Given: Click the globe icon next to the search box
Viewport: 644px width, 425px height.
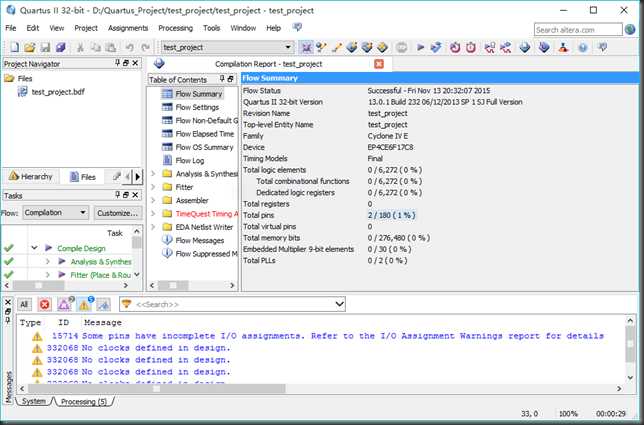Looking at the screenshot, I should (x=630, y=29).
